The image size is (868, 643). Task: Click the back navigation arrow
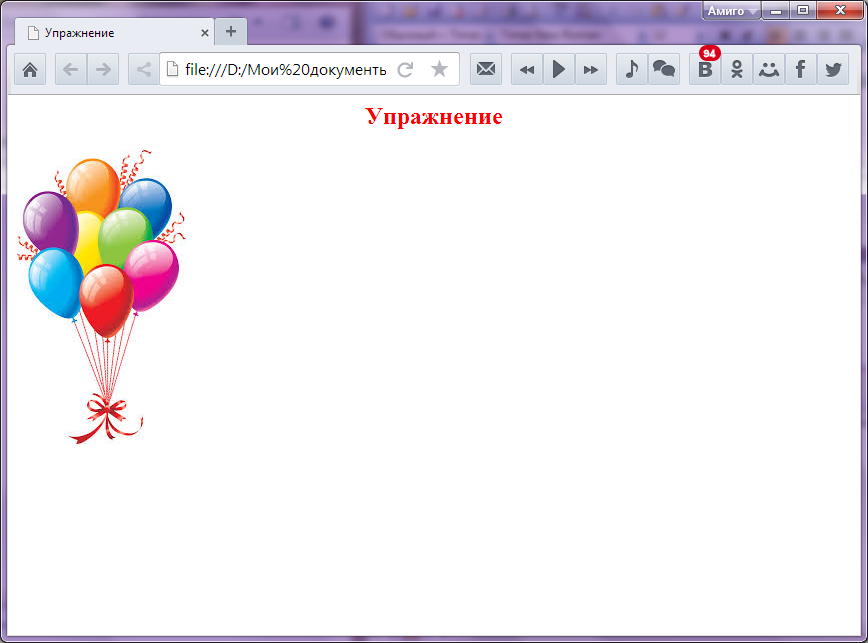click(x=71, y=69)
